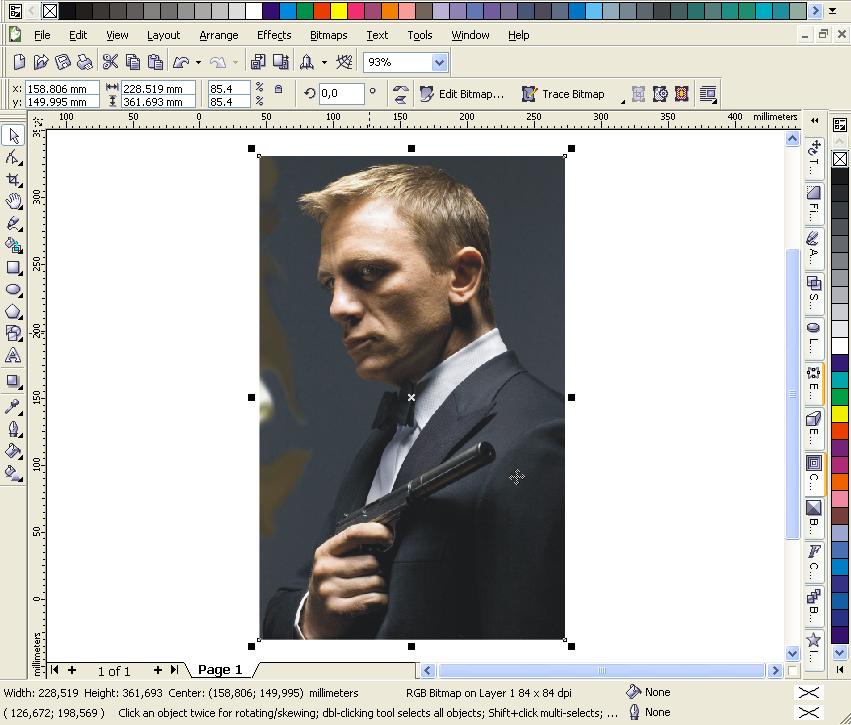Select the Text tool
This screenshot has height=725, width=851.
(13, 355)
